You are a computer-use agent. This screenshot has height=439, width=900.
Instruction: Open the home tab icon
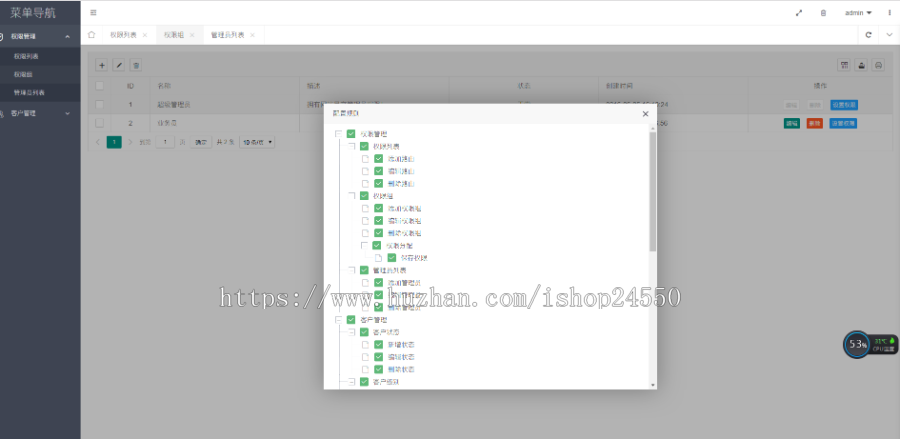point(91,35)
